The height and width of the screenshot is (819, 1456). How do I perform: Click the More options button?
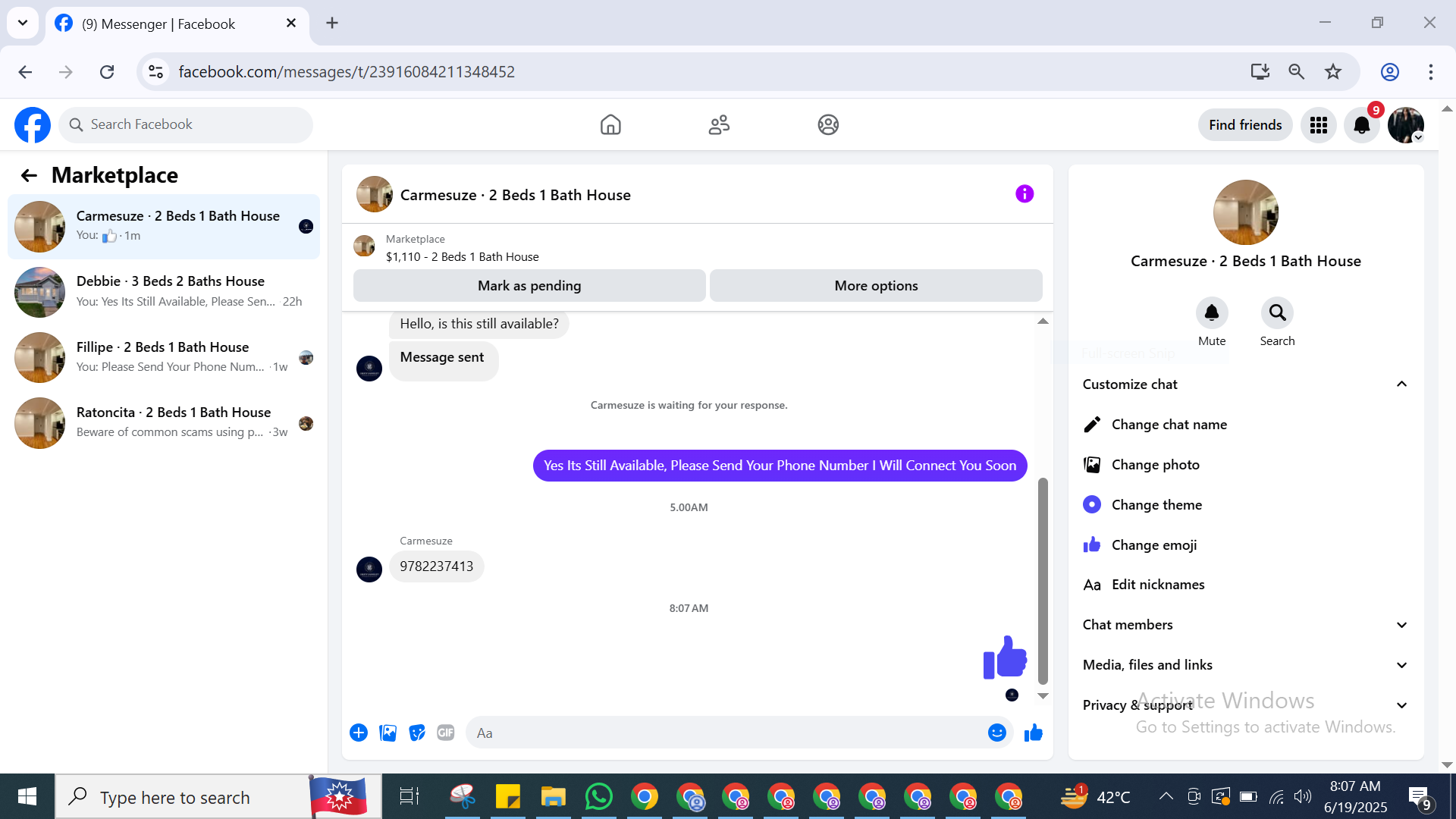click(876, 286)
